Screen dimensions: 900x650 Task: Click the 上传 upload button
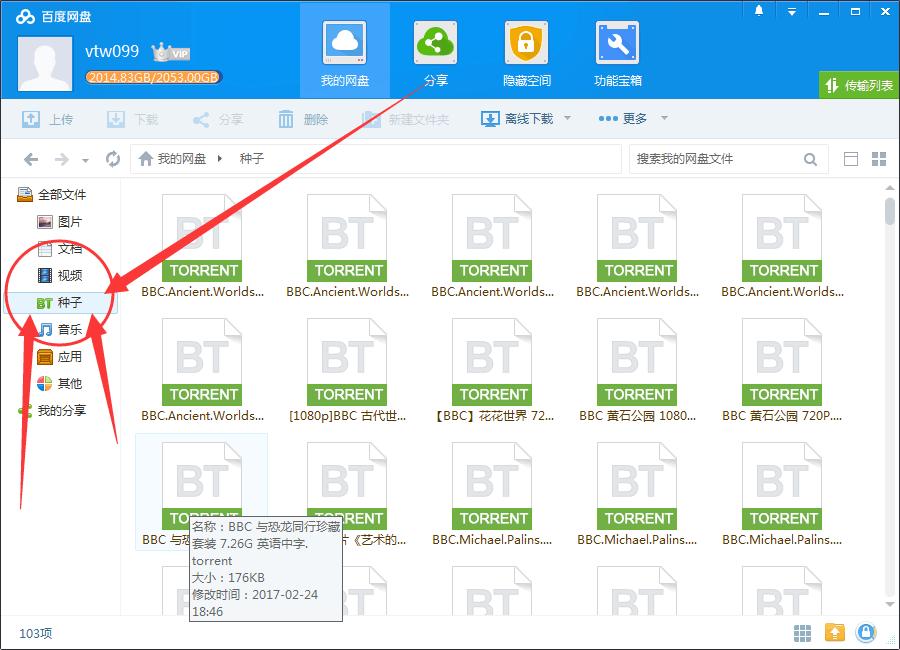click(x=48, y=119)
